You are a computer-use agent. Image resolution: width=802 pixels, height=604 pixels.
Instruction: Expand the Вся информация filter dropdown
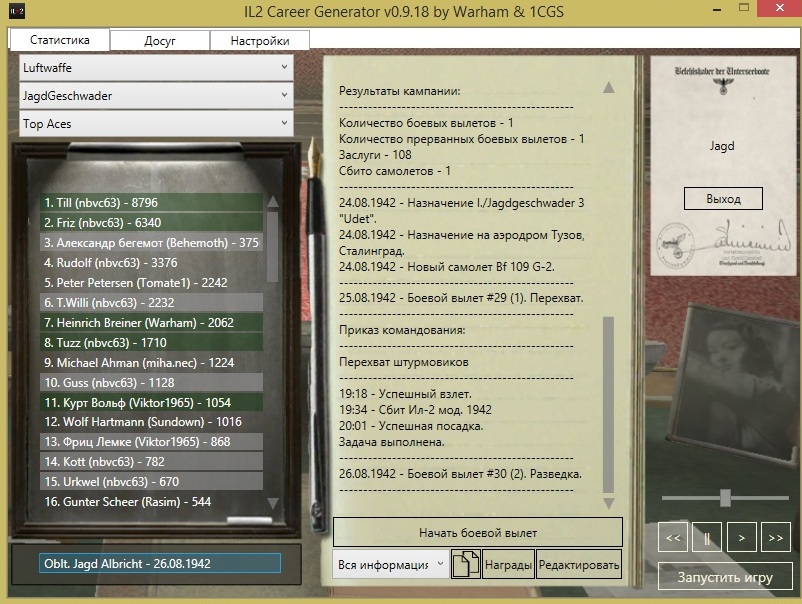[x=391, y=564]
